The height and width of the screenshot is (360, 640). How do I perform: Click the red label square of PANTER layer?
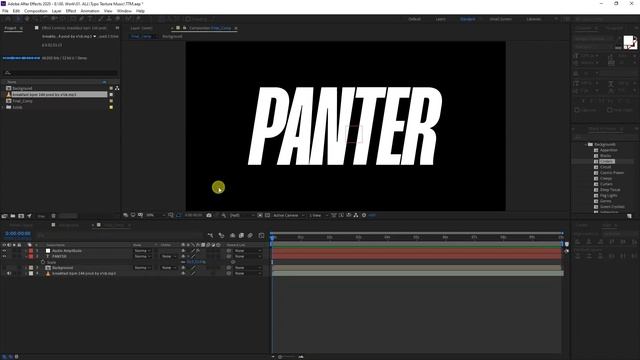[x=31, y=256]
